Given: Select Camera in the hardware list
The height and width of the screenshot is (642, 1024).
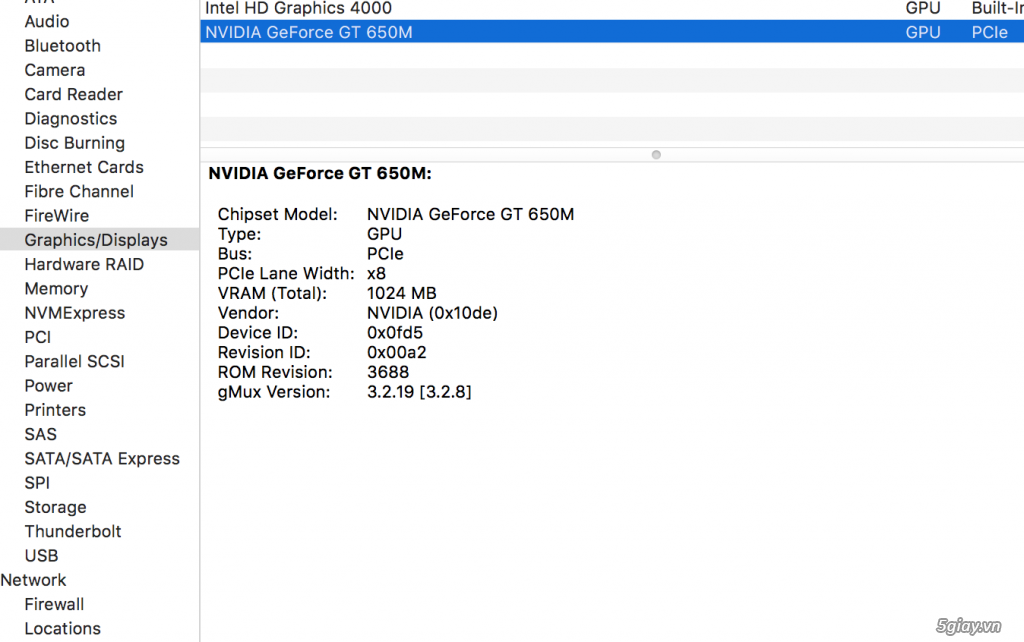Looking at the screenshot, I should tap(54, 70).
